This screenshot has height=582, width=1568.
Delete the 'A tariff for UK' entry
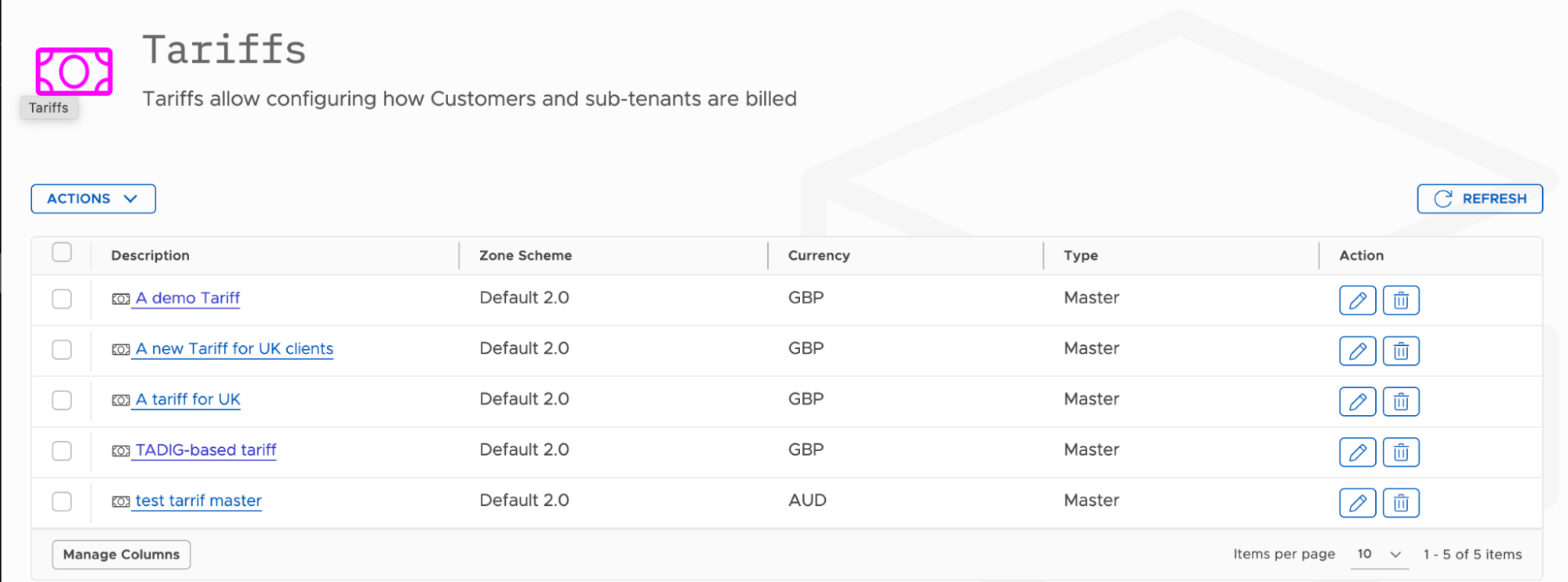pos(1401,402)
